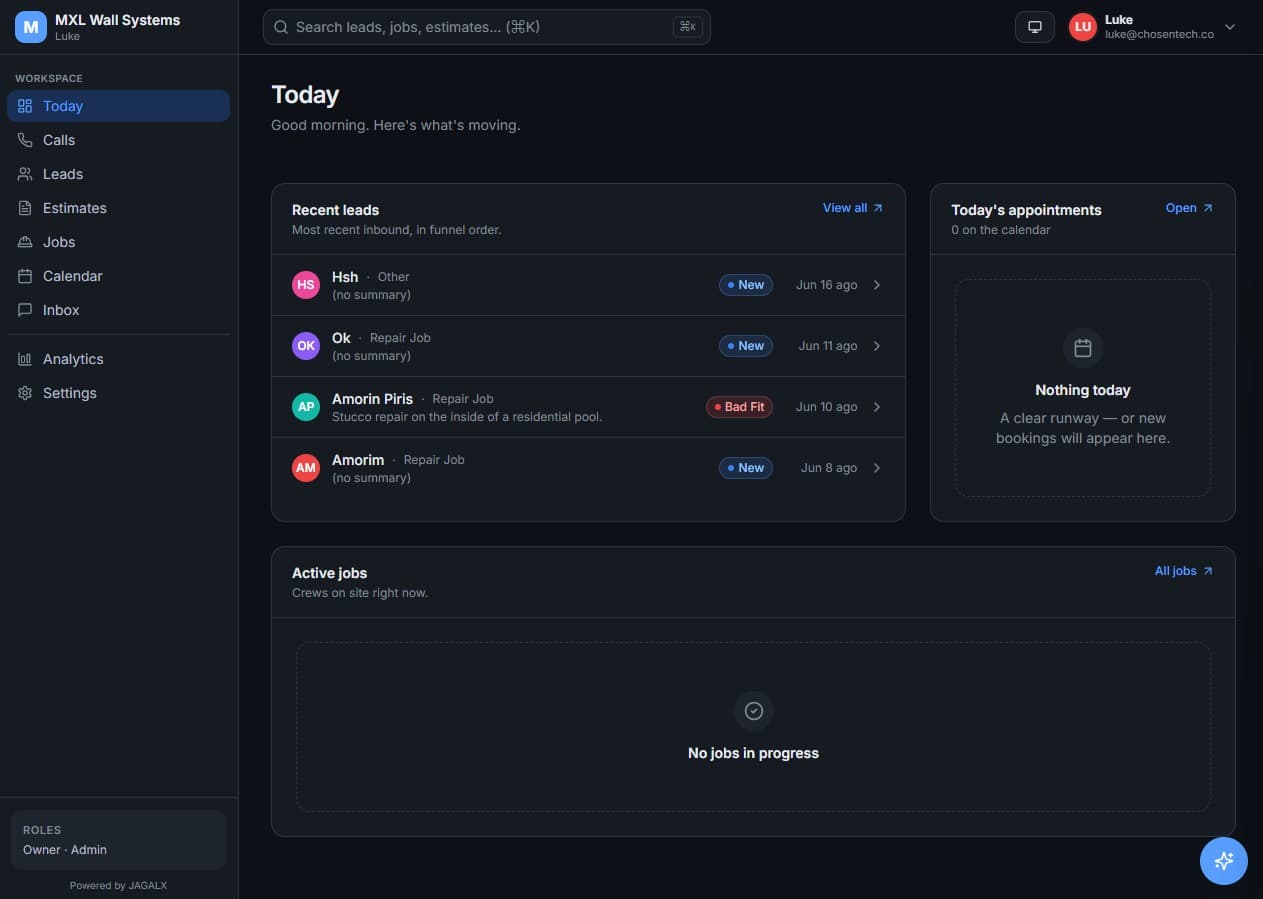Click the Jun 11 ago timestamp
This screenshot has height=899, width=1263.
coord(828,346)
